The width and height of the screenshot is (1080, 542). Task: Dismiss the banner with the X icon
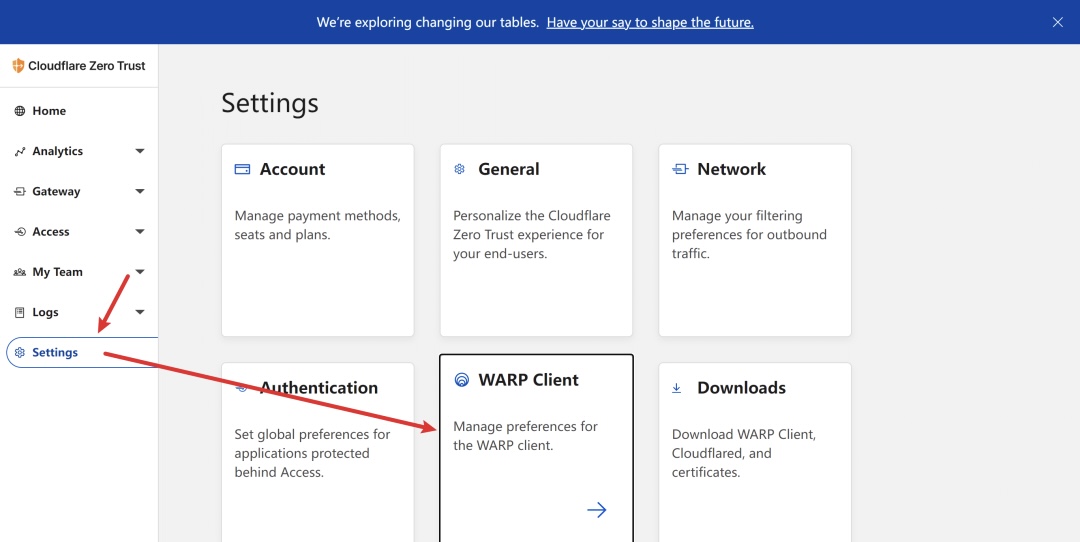tap(1058, 22)
